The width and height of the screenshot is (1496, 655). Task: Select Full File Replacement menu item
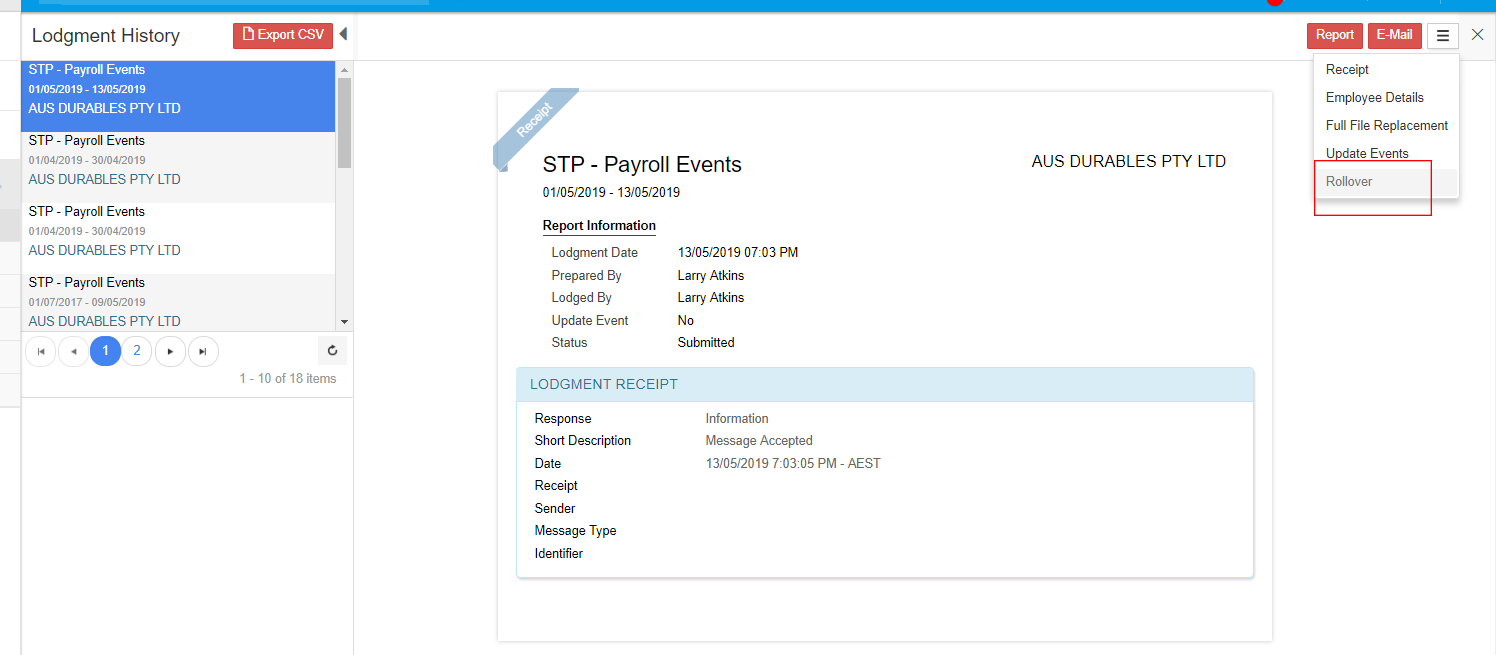click(1386, 126)
